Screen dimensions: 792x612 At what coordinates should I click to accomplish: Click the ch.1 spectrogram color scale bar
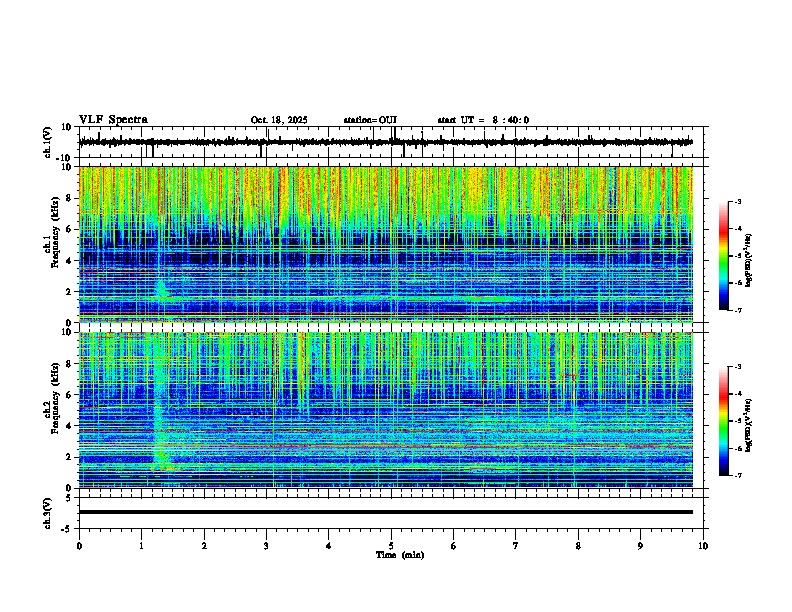tap(724, 256)
